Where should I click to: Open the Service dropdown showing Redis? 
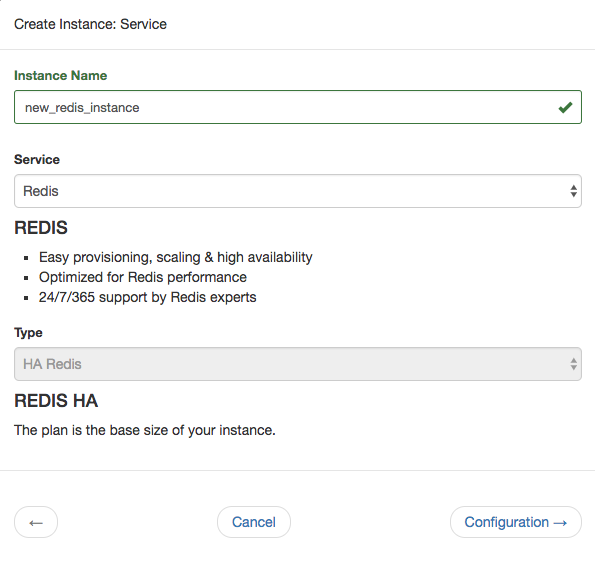click(298, 191)
